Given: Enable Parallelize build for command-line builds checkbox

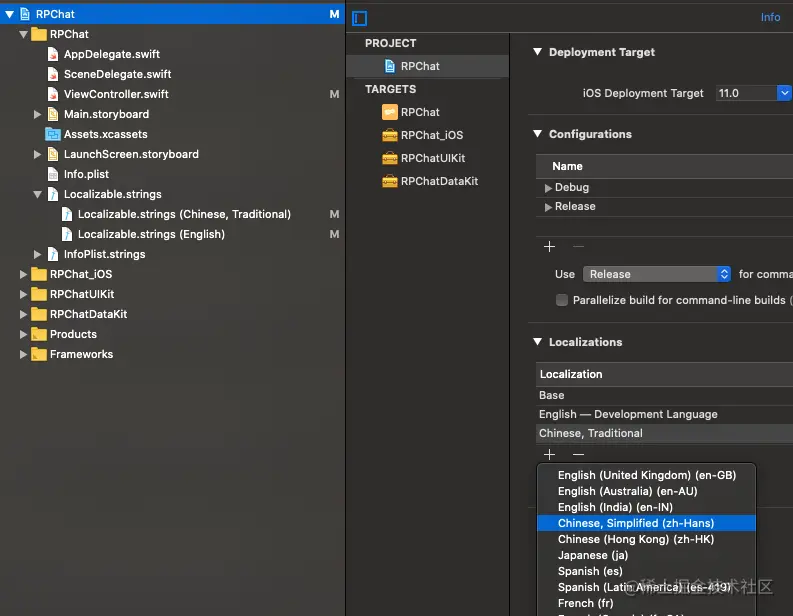Looking at the screenshot, I should pyautogui.click(x=561, y=300).
